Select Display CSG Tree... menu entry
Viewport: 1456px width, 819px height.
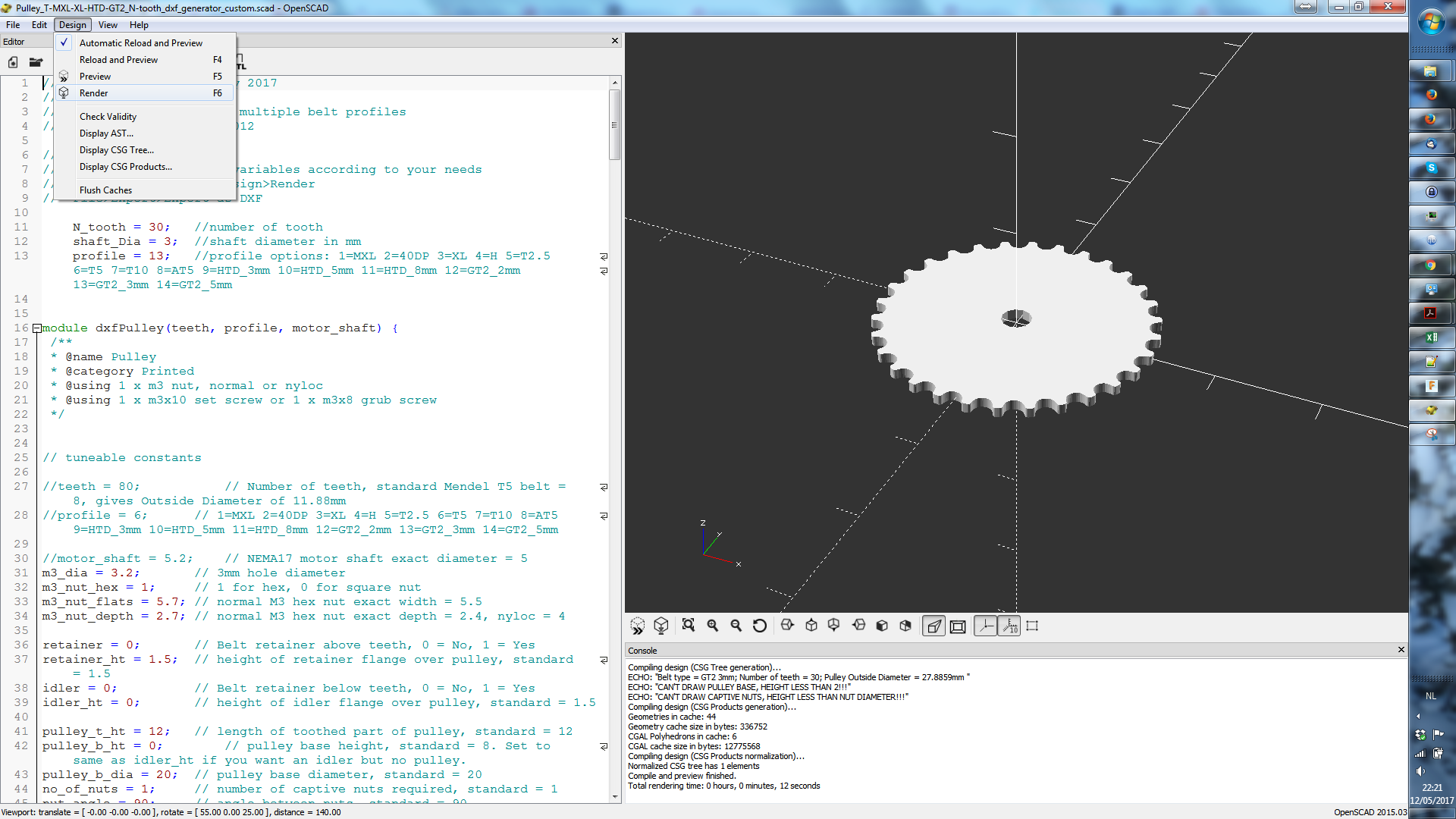point(144,150)
